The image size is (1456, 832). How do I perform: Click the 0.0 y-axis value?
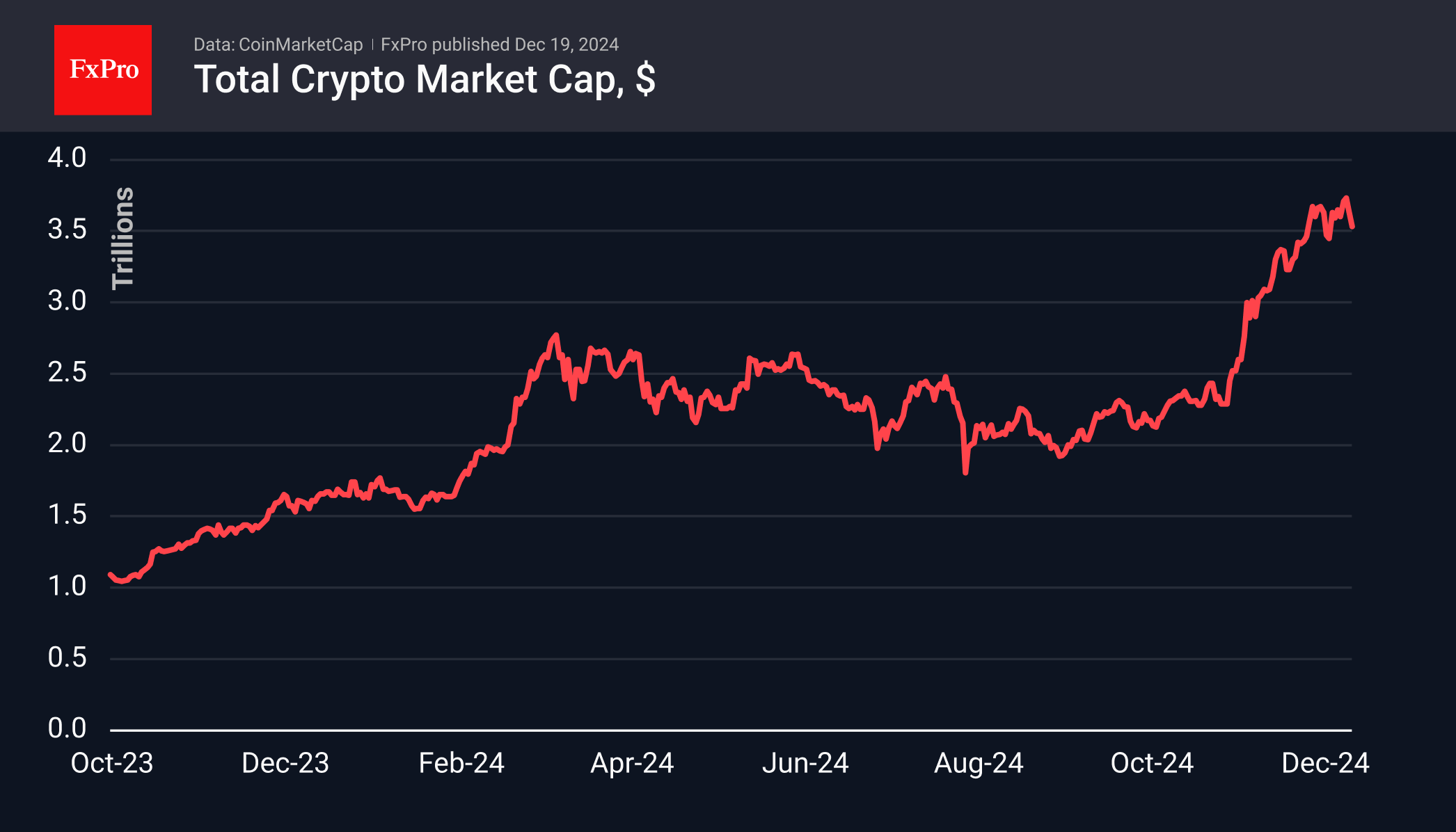point(67,728)
